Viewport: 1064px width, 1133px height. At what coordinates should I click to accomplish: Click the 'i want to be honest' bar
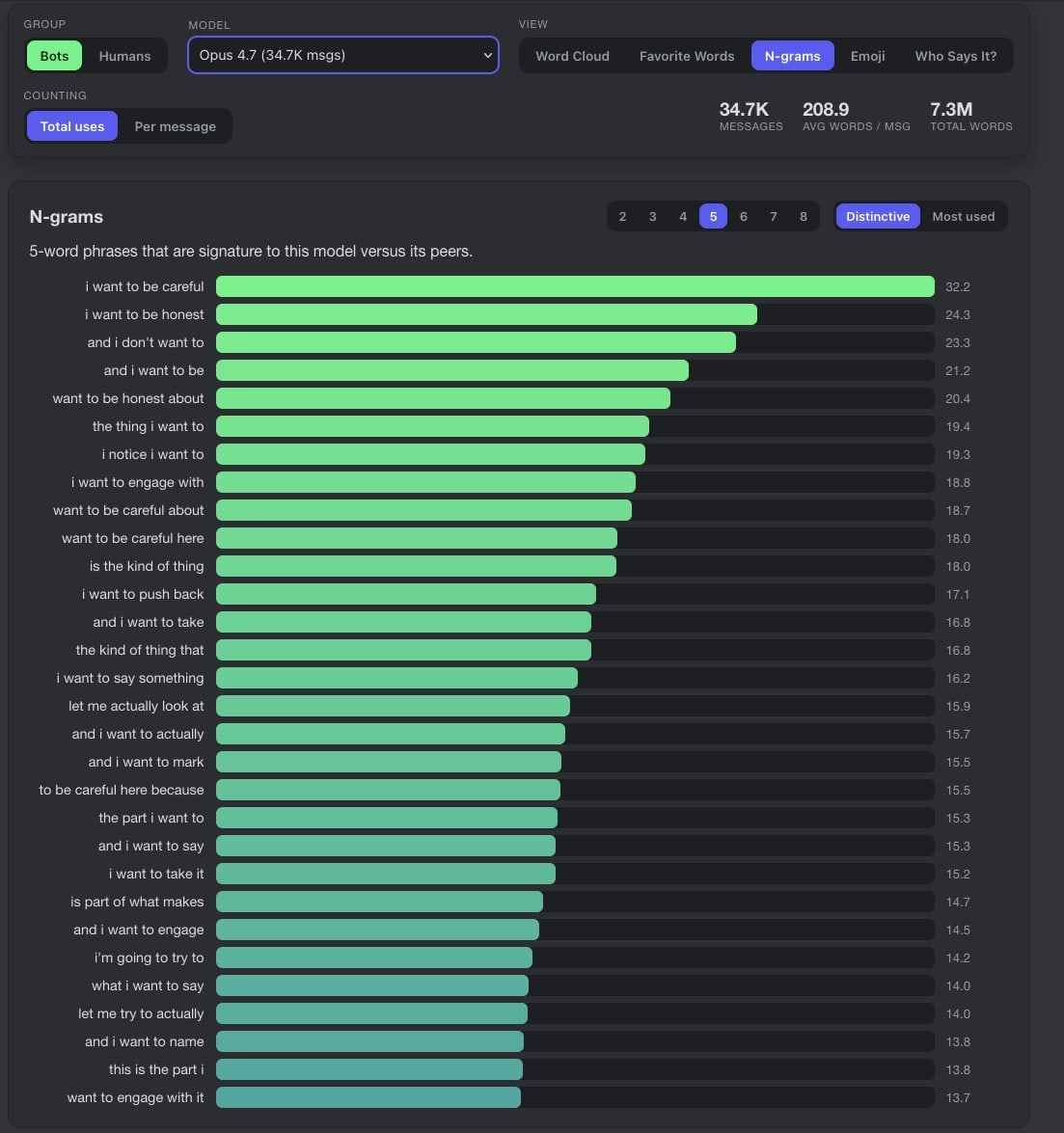click(x=486, y=314)
